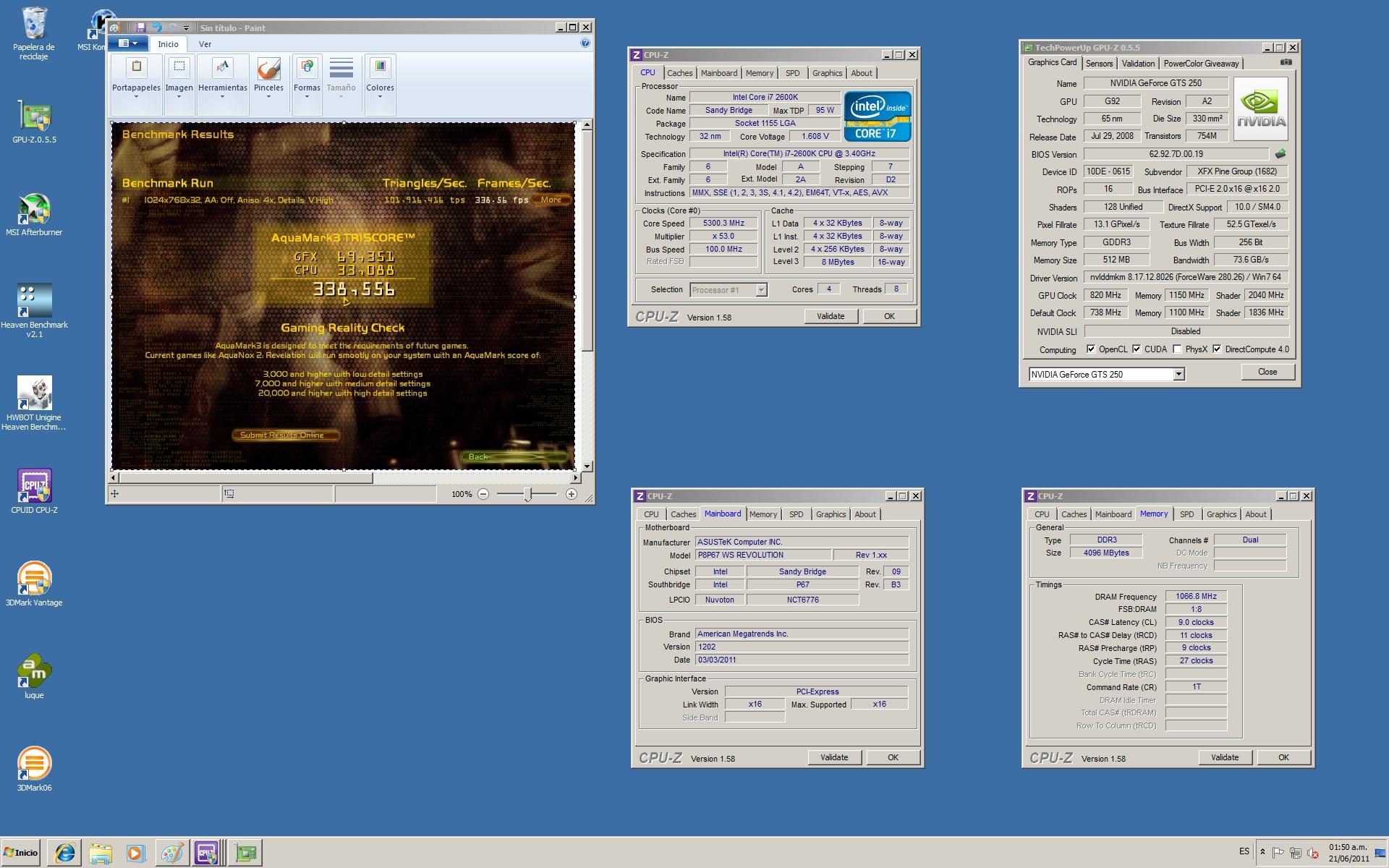Click the ES language indicator on the taskbar
The width and height of the screenshot is (1389, 868).
point(1244,851)
